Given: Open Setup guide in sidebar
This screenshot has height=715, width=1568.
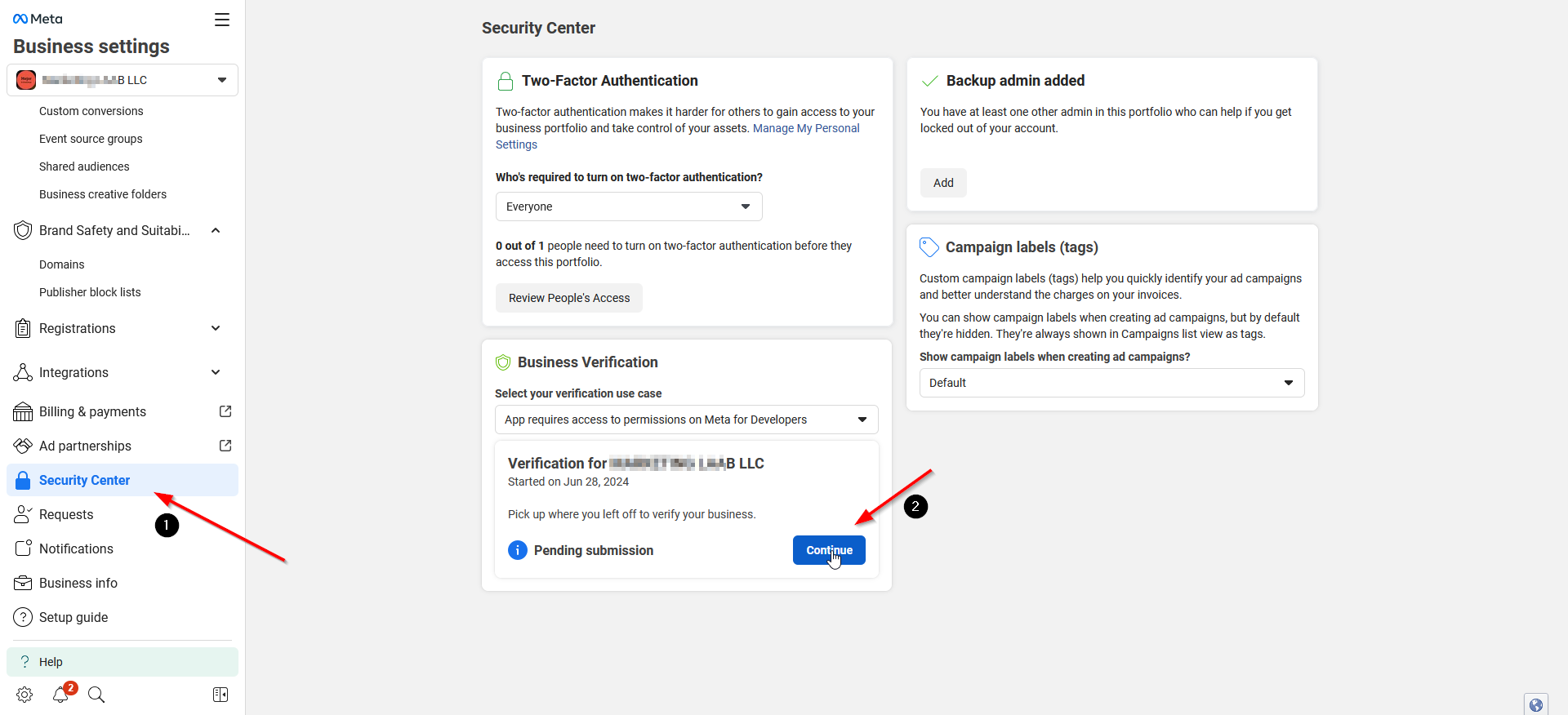Looking at the screenshot, I should tap(122, 617).
